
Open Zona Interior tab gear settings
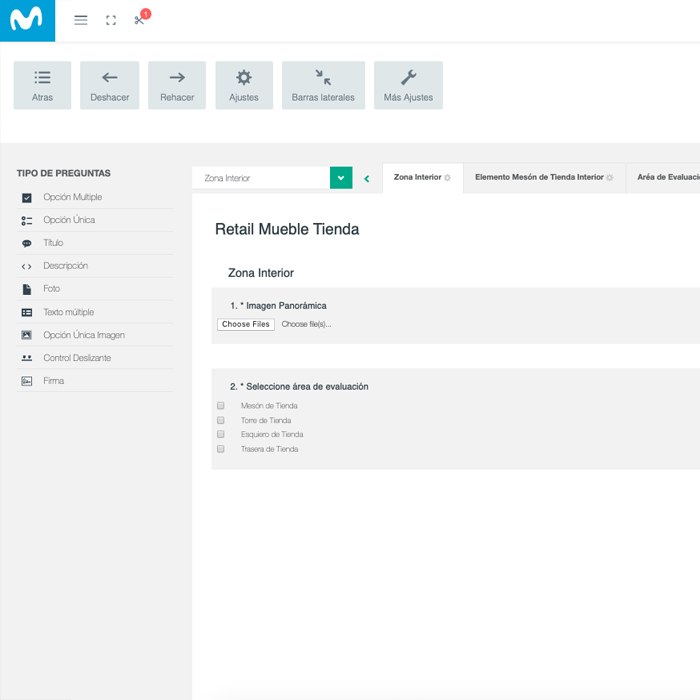(x=447, y=178)
